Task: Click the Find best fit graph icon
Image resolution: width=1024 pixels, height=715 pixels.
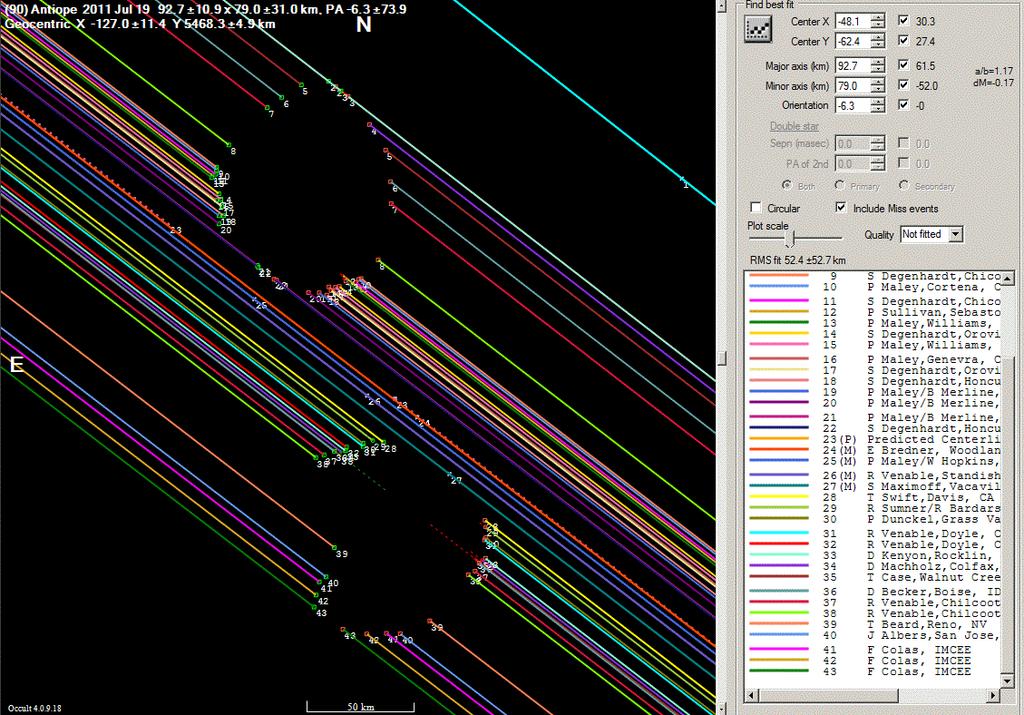Action: tap(758, 29)
